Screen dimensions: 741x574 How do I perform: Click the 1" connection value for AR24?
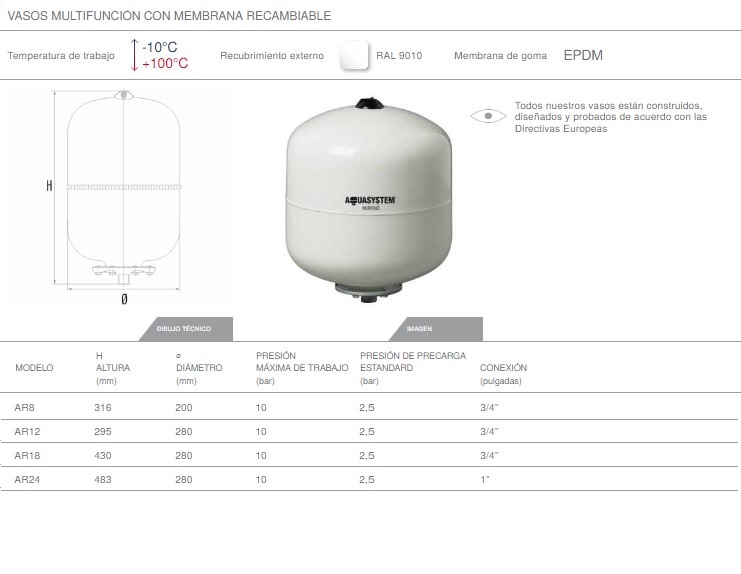pyautogui.click(x=484, y=479)
